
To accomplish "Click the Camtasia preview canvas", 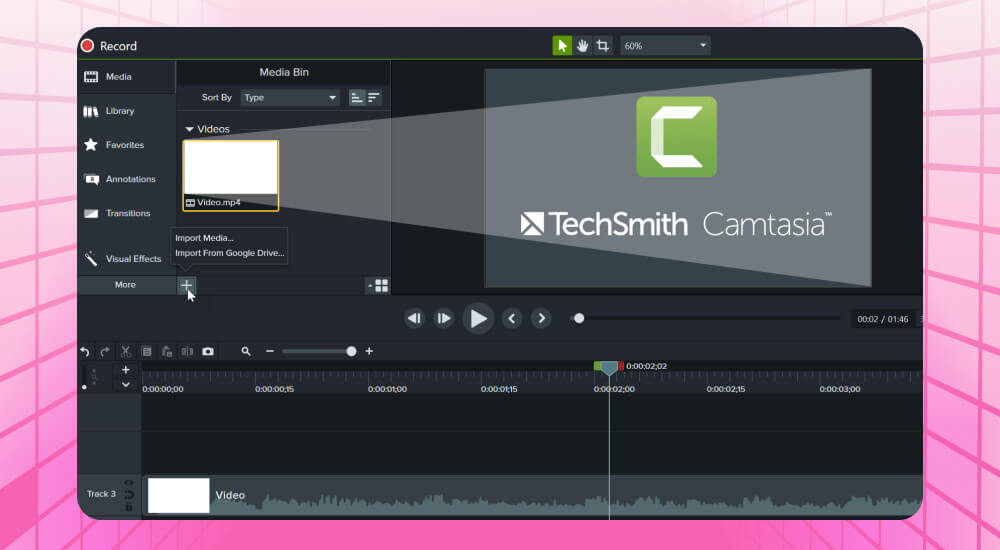I will [x=678, y=178].
